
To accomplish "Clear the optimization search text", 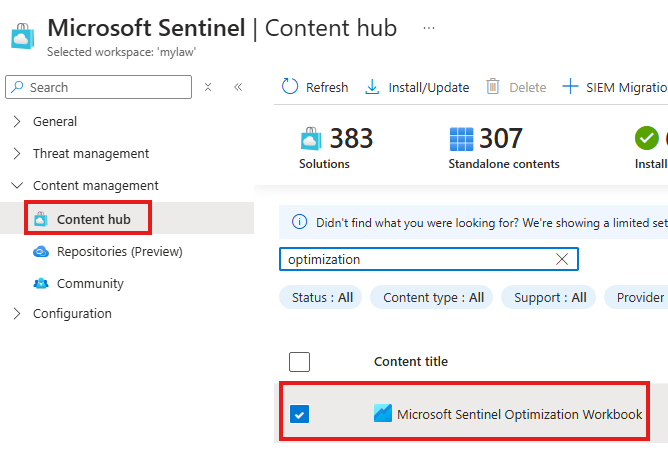I will [x=562, y=259].
